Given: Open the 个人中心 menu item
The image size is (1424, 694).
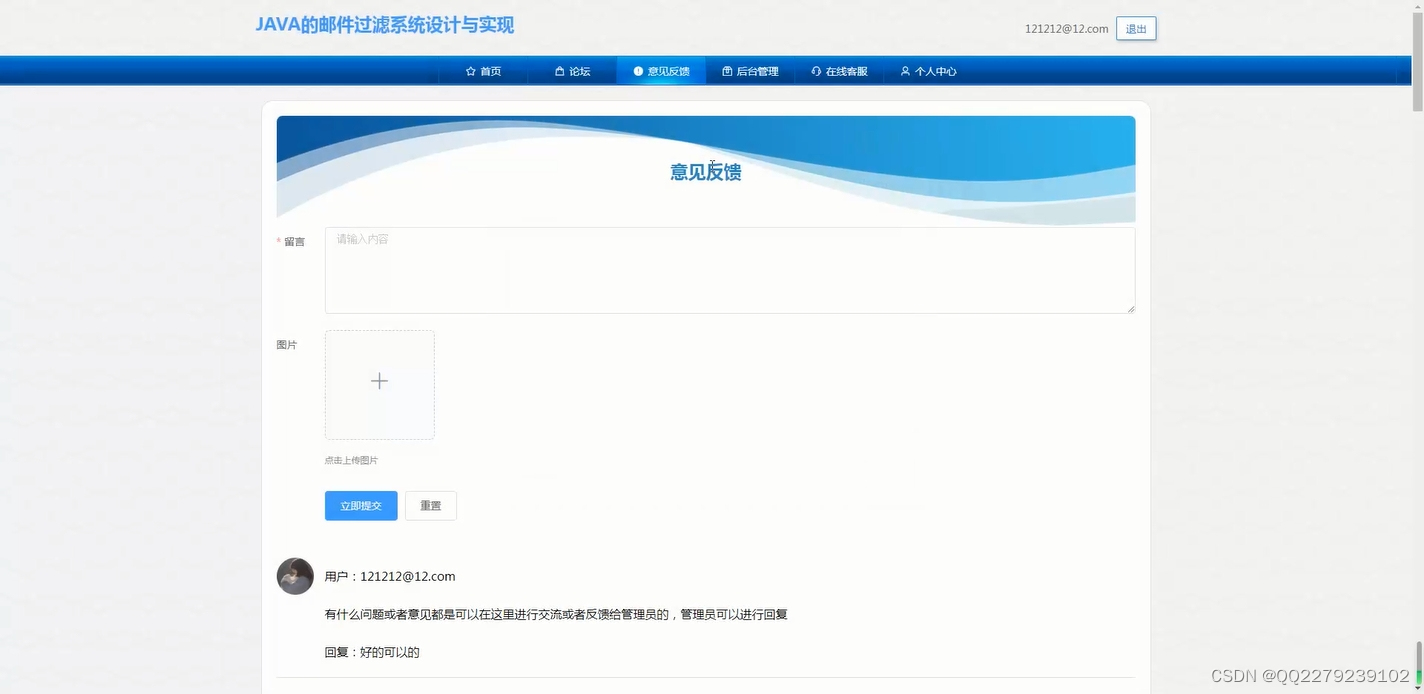Looking at the screenshot, I should coord(928,70).
